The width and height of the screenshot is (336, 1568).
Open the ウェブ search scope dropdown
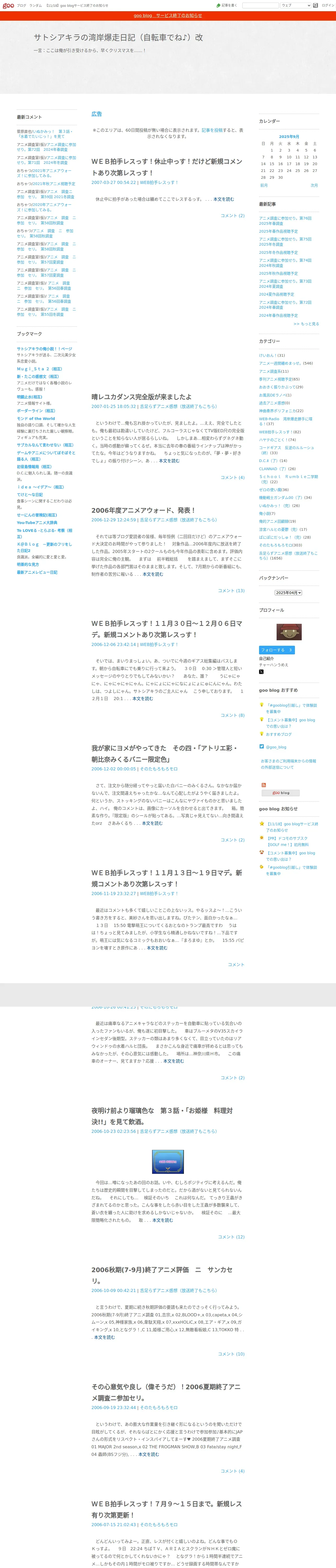[295, 5]
